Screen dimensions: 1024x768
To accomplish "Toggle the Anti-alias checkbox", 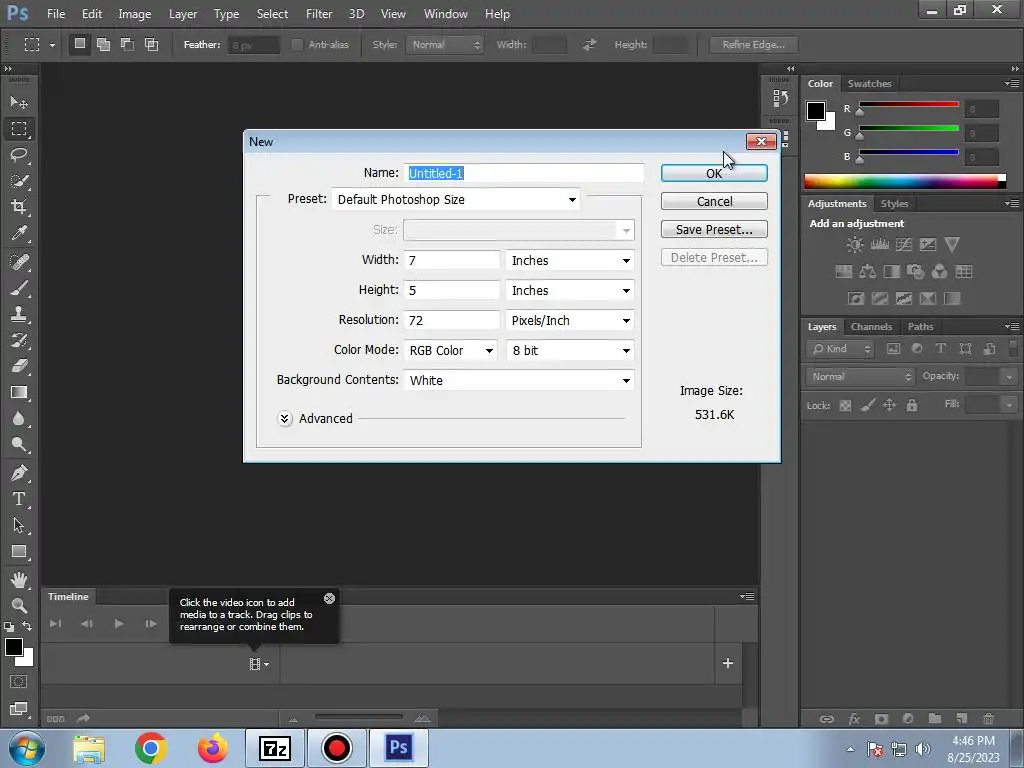I will (x=297, y=44).
